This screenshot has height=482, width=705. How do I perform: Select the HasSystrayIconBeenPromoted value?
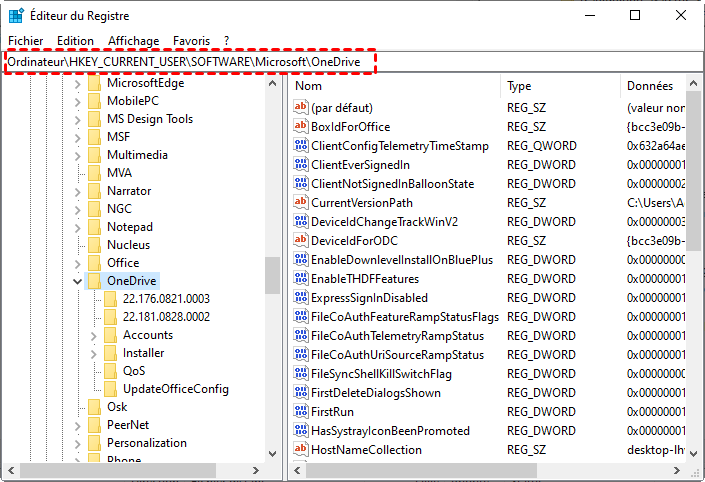[390, 431]
